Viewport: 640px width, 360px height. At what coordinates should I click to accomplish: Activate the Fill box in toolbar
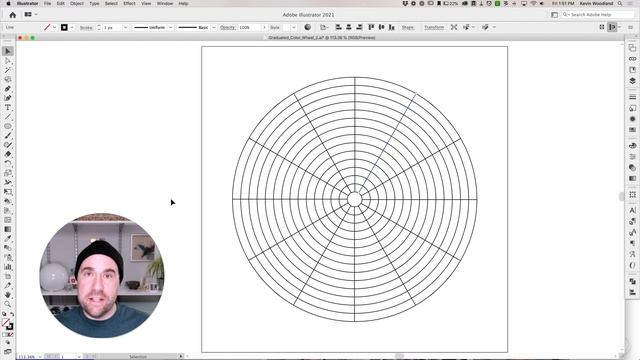click(x=5, y=323)
